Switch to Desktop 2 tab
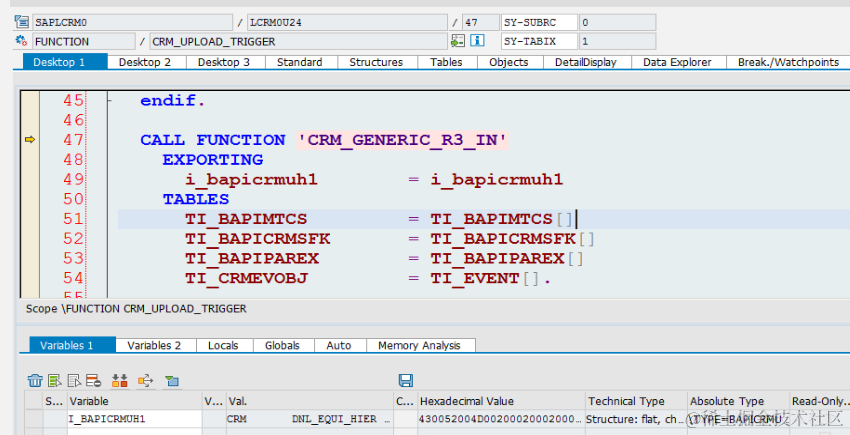The height and width of the screenshot is (435, 850). 145,62
